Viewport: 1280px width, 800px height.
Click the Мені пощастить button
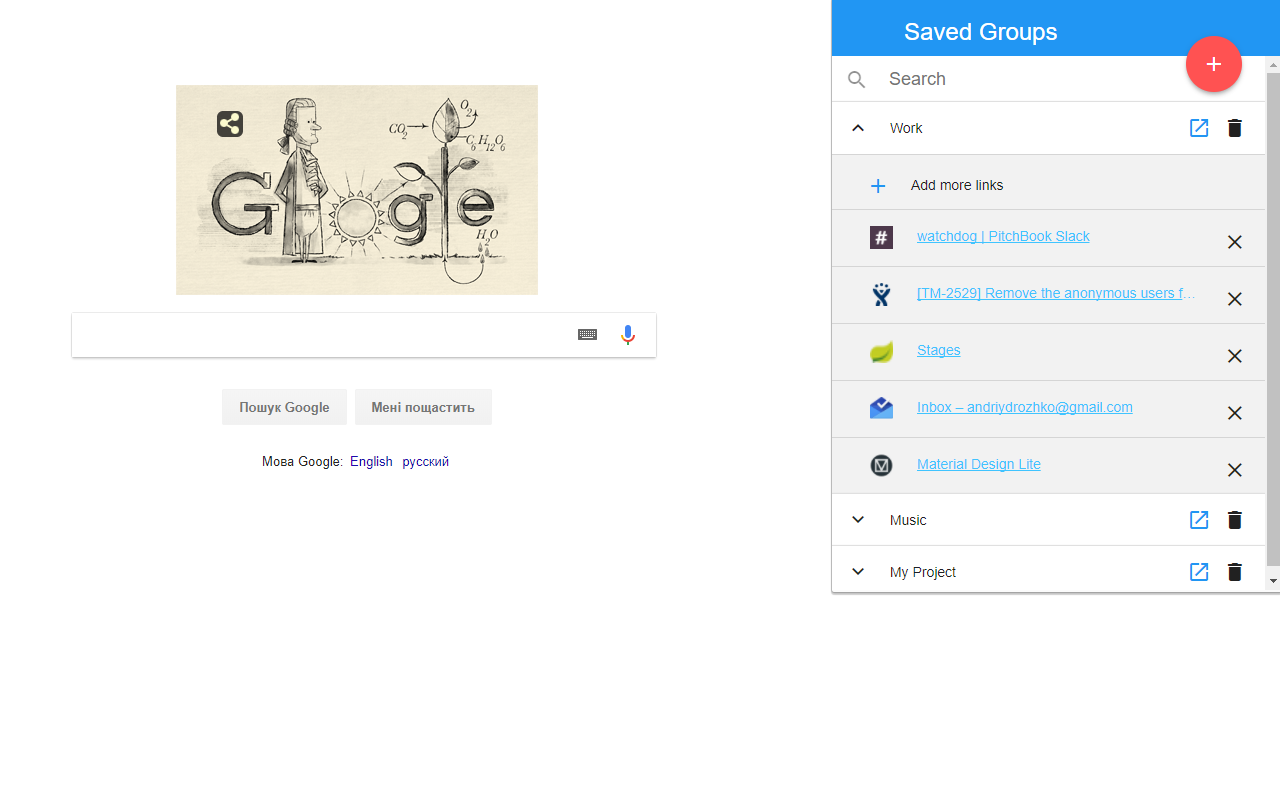422,407
